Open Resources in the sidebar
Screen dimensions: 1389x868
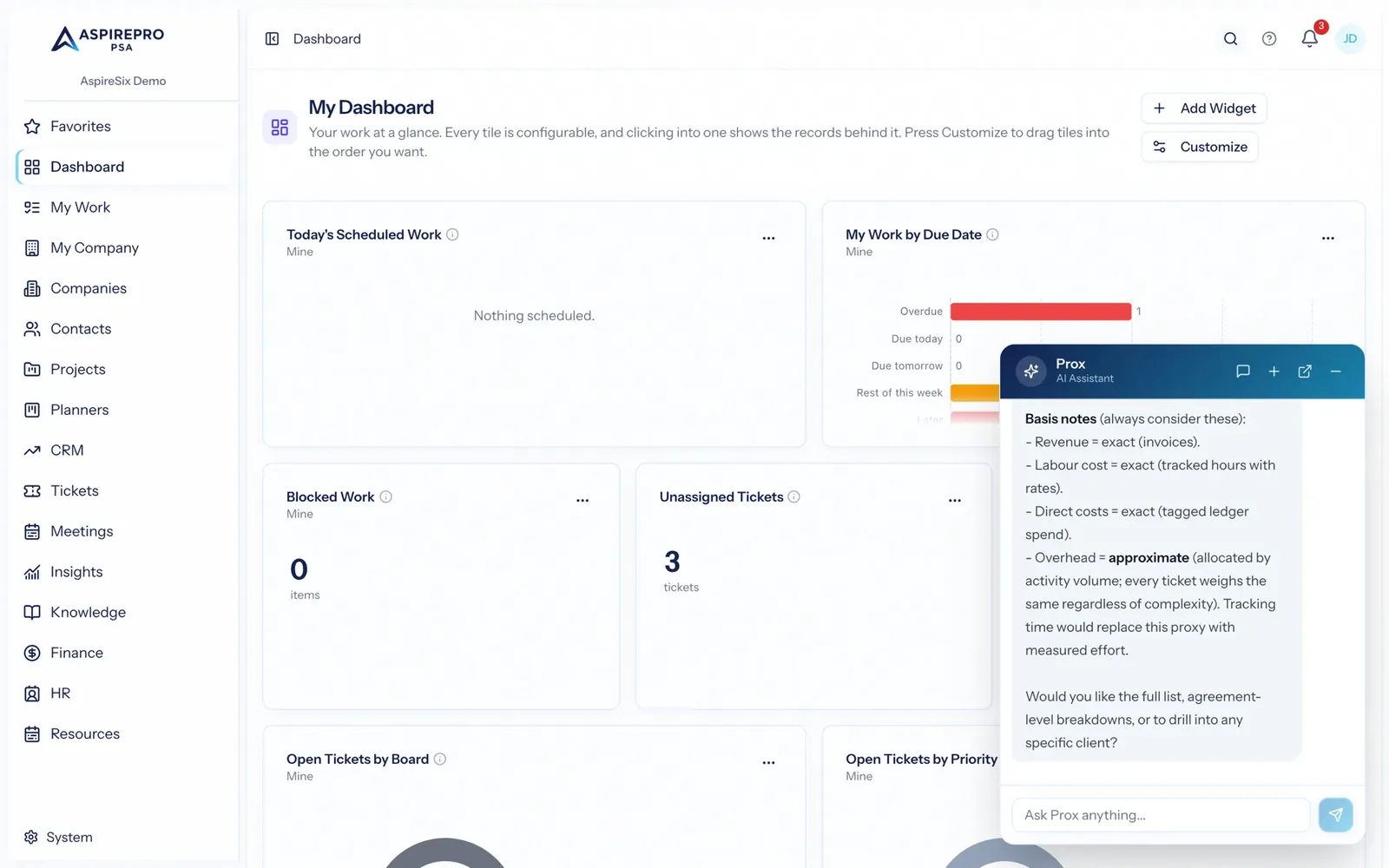coord(124,734)
